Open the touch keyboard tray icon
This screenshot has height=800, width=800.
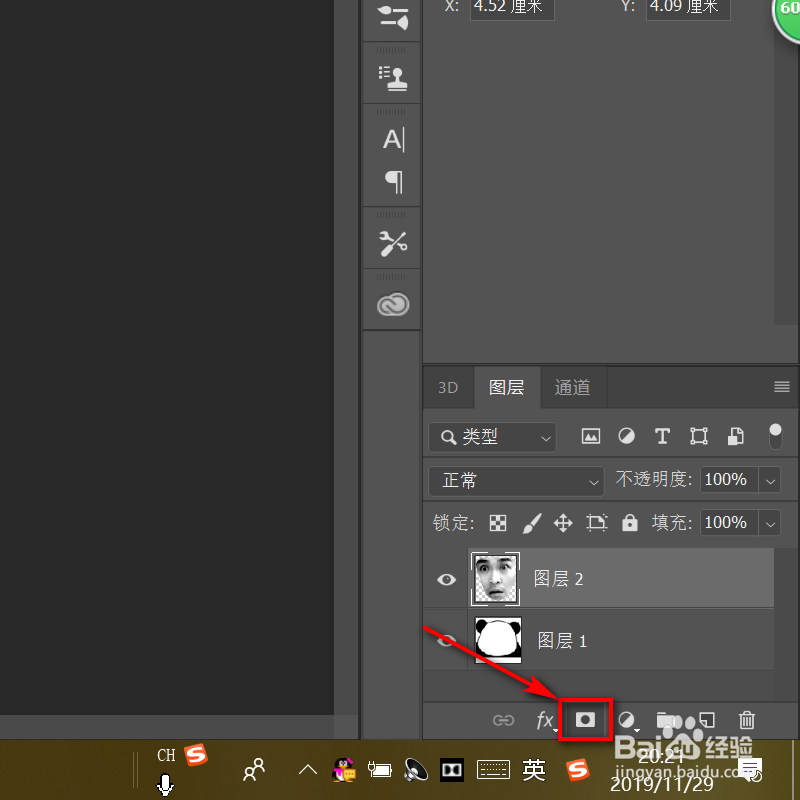pos(493,770)
